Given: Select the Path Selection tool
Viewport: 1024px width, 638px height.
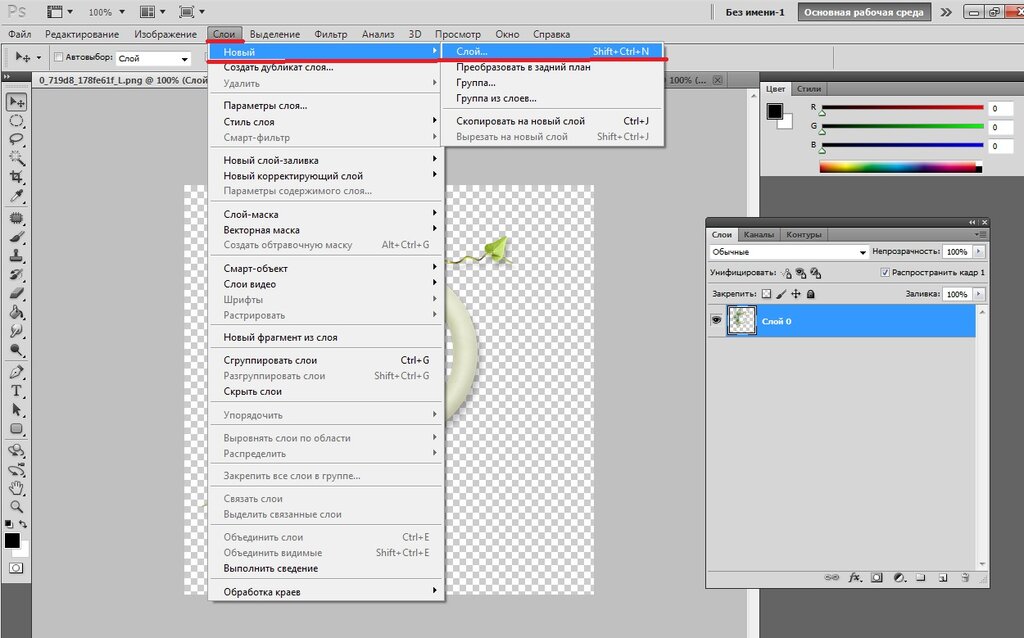Looking at the screenshot, I should pos(16,409).
